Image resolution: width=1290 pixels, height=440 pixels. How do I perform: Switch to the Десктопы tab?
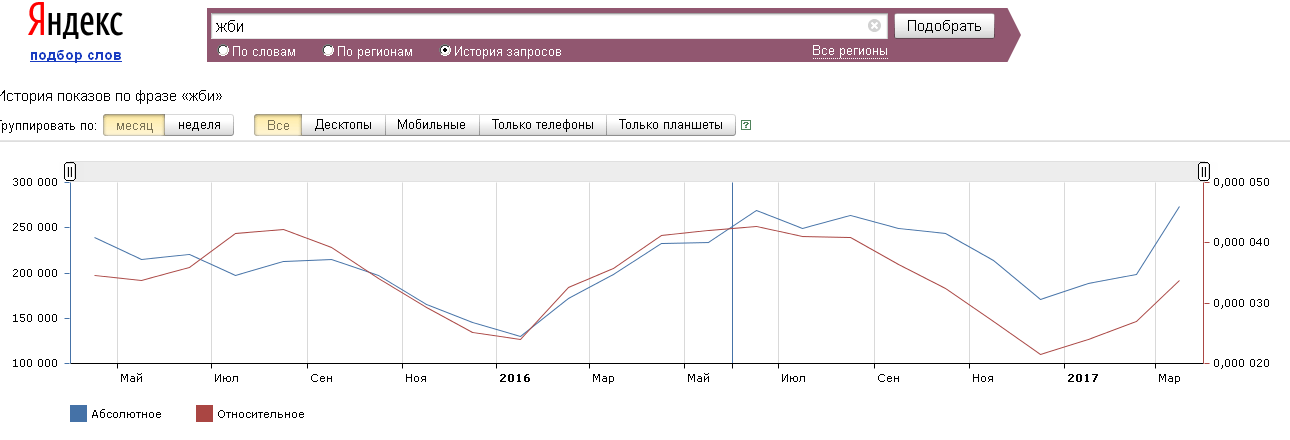click(343, 125)
